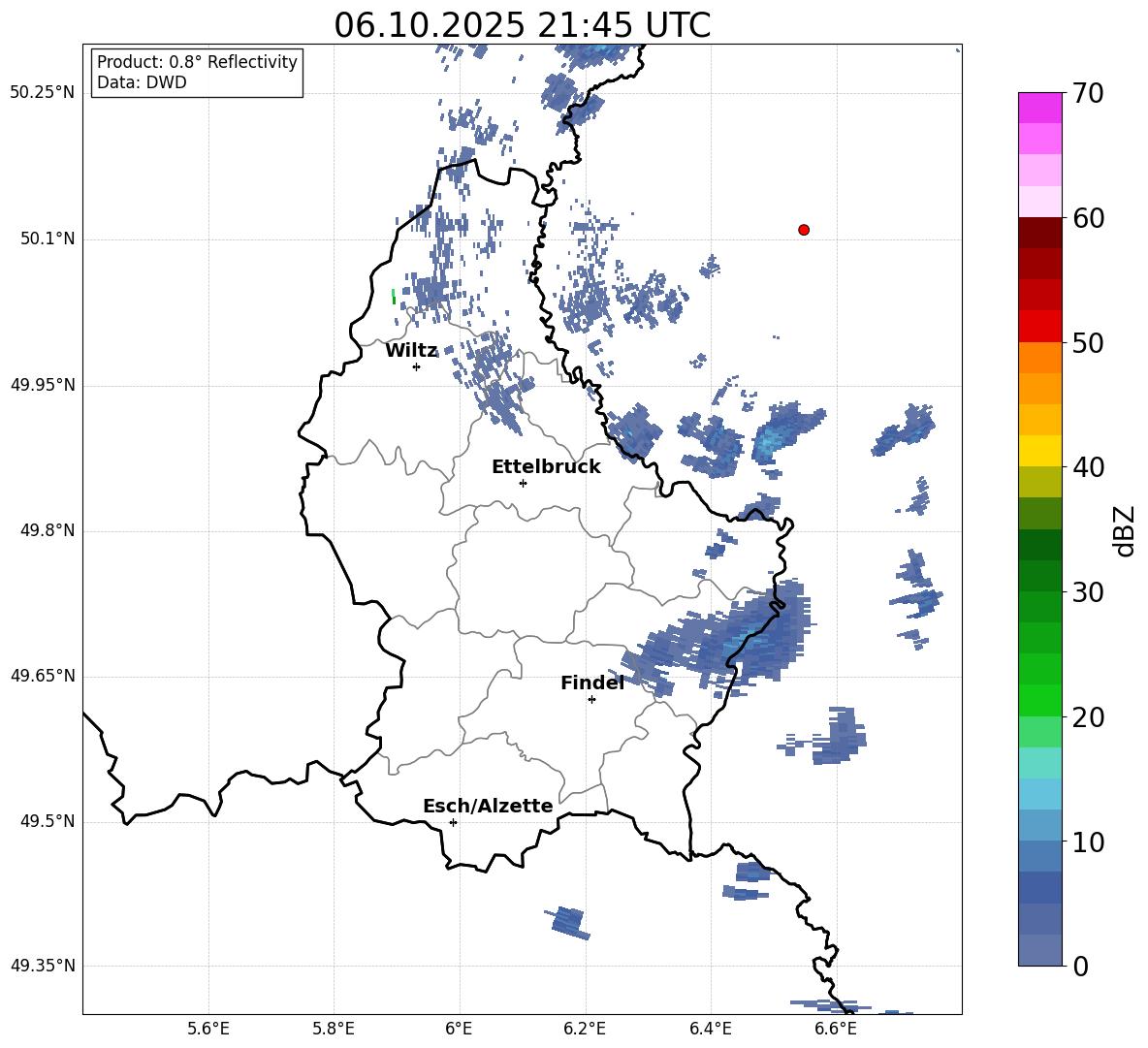The width and height of the screenshot is (1148, 1048).
Task: Click the 6.4°E longitude label
Action: [710, 1030]
